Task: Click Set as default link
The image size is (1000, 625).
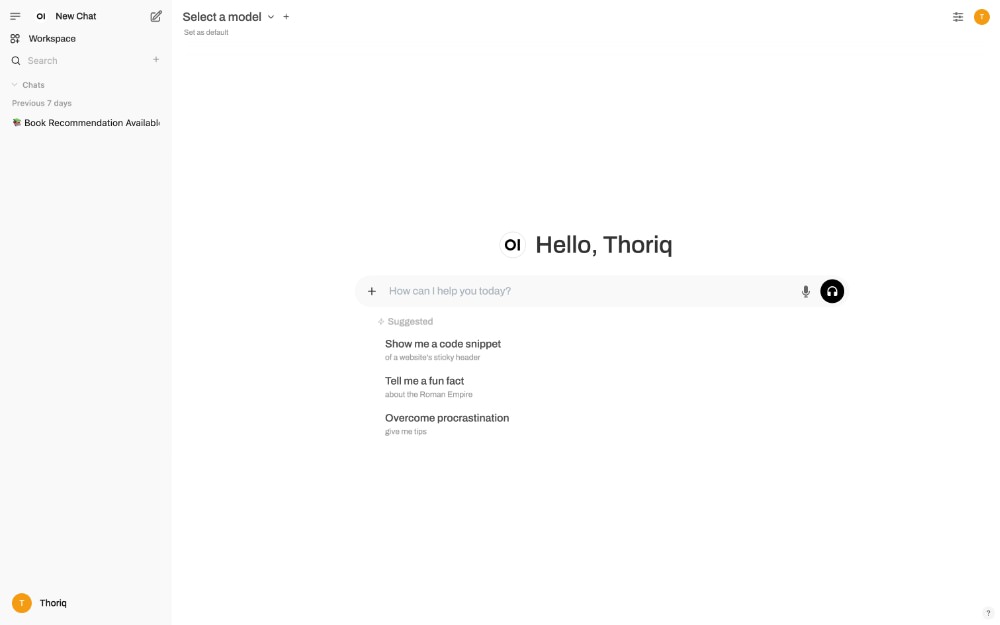Action: 206,33
